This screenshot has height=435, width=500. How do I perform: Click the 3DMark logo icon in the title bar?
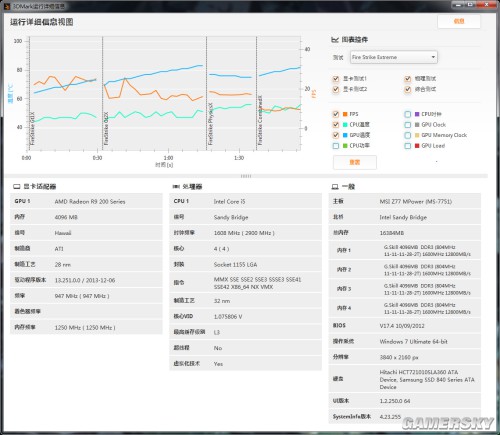6,6
